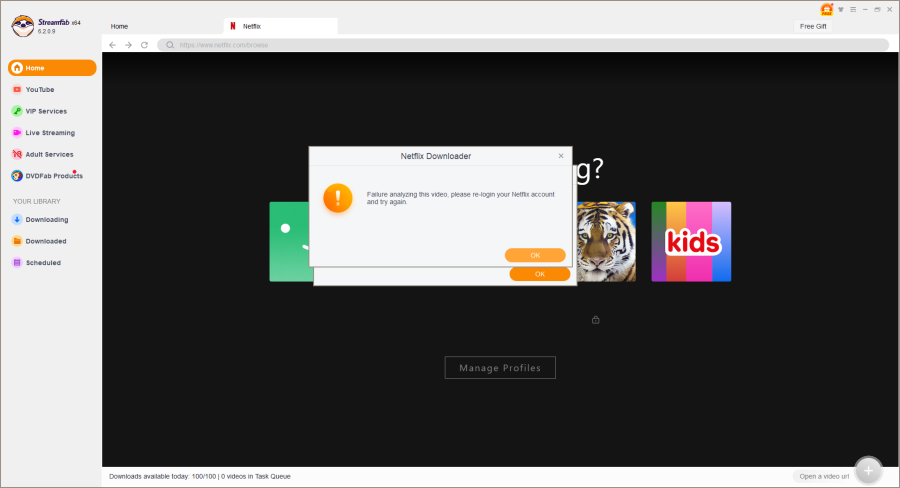900x488 pixels.
Task: Click the YouTube sidebar icon
Action: [17, 90]
